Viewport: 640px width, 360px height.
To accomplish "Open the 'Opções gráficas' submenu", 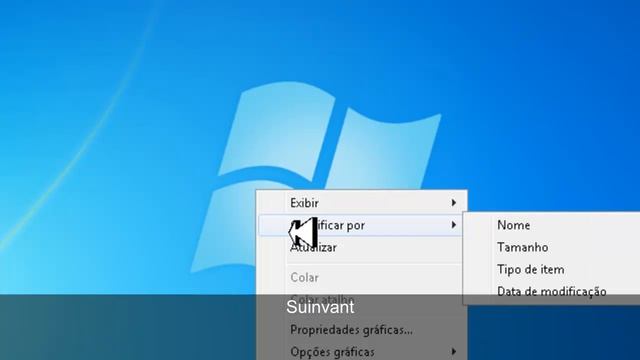I will point(361,351).
